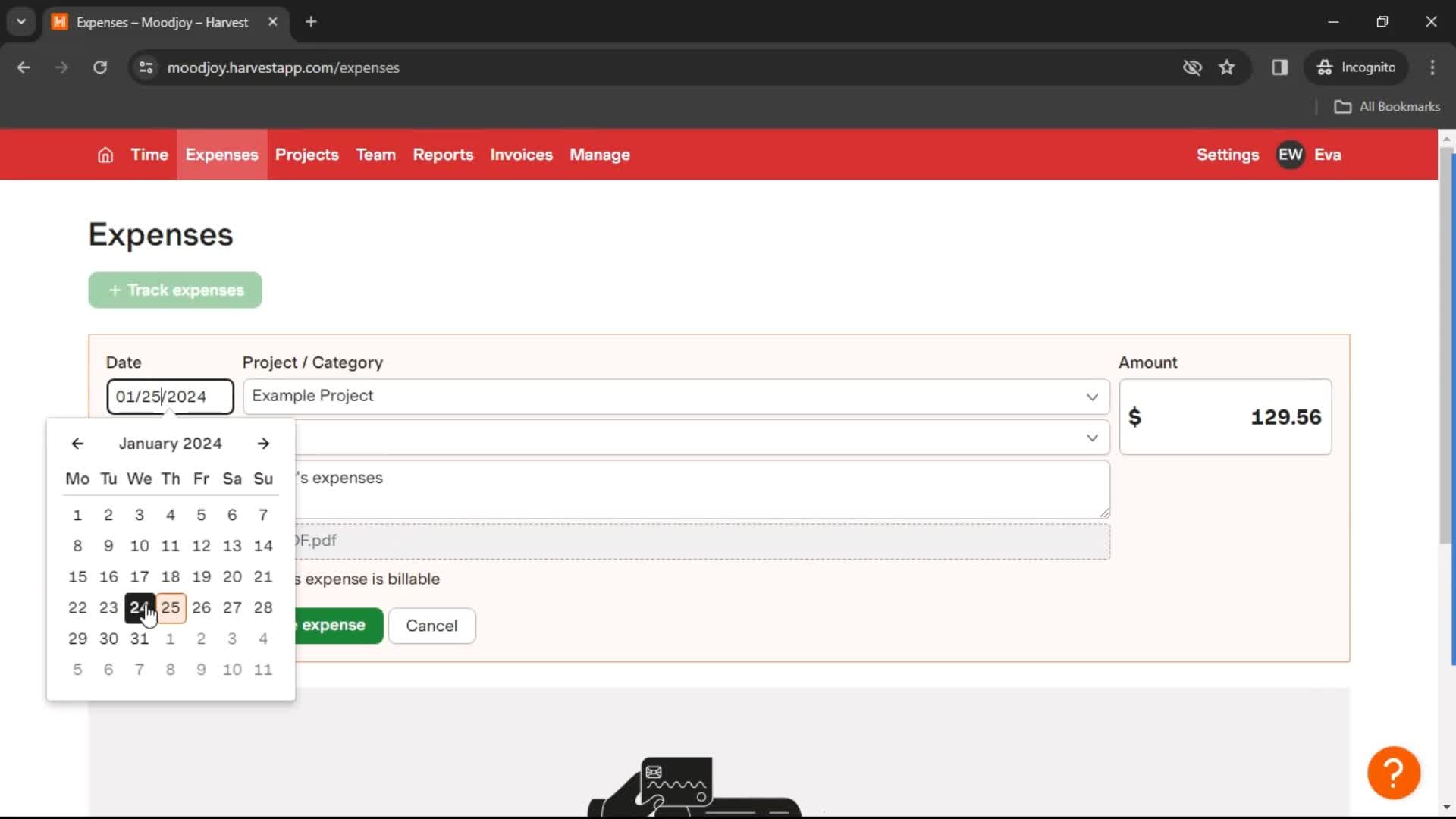The width and height of the screenshot is (1456, 819).
Task: Select the Time menu item
Action: pyautogui.click(x=150, y=155)
